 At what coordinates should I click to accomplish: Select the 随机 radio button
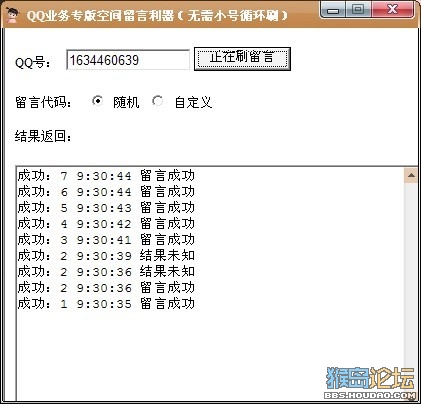97,101
